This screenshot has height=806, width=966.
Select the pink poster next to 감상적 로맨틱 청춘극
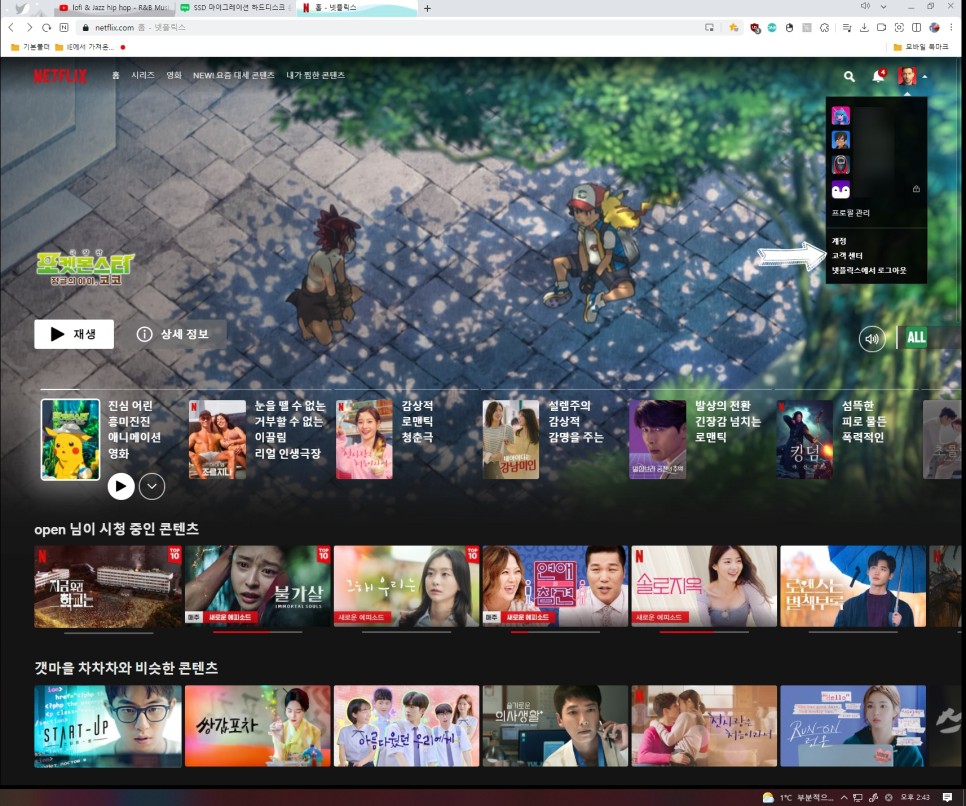(x=364, y=439)
